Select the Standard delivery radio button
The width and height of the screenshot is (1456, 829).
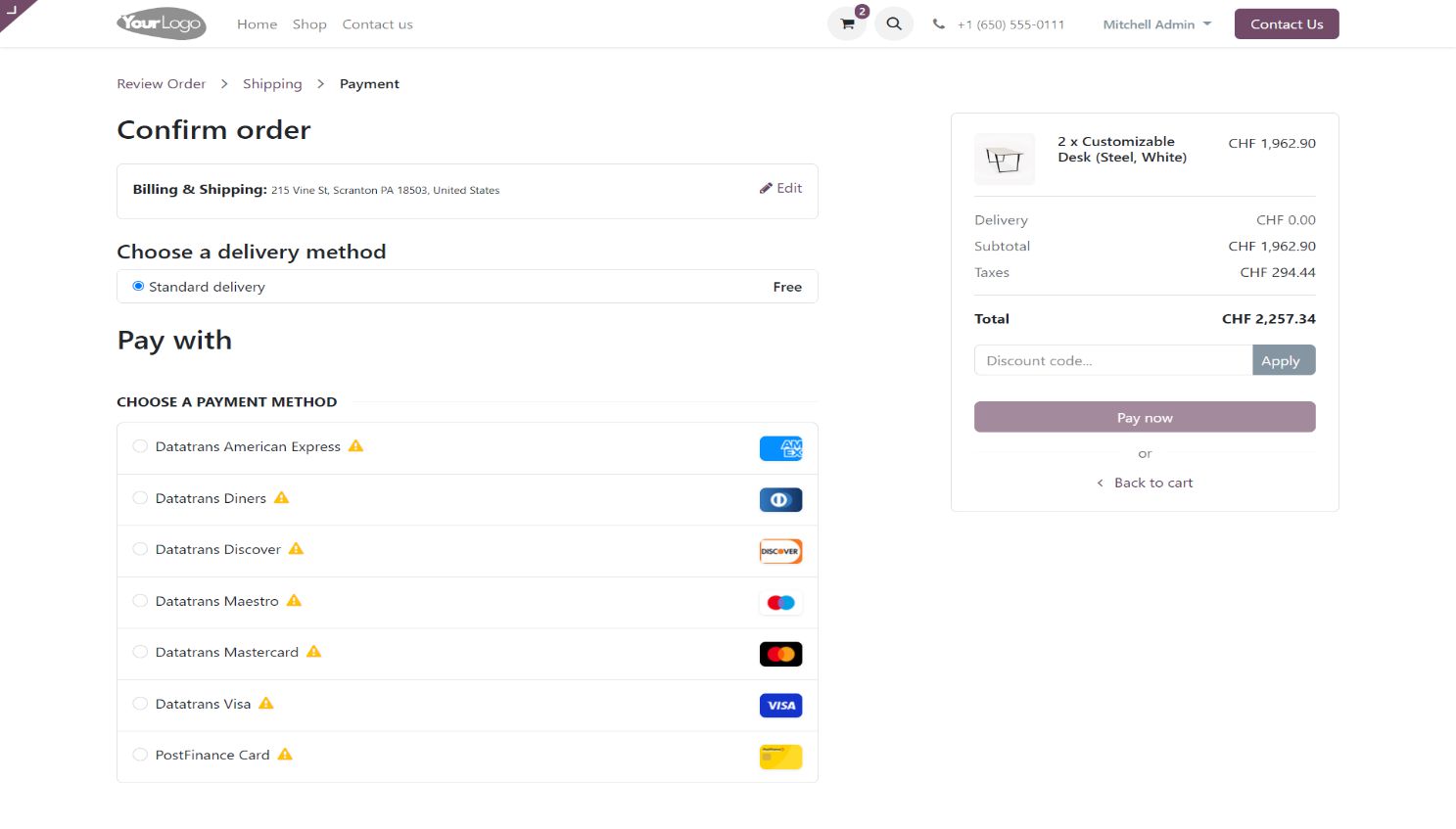tap(138, 287)
